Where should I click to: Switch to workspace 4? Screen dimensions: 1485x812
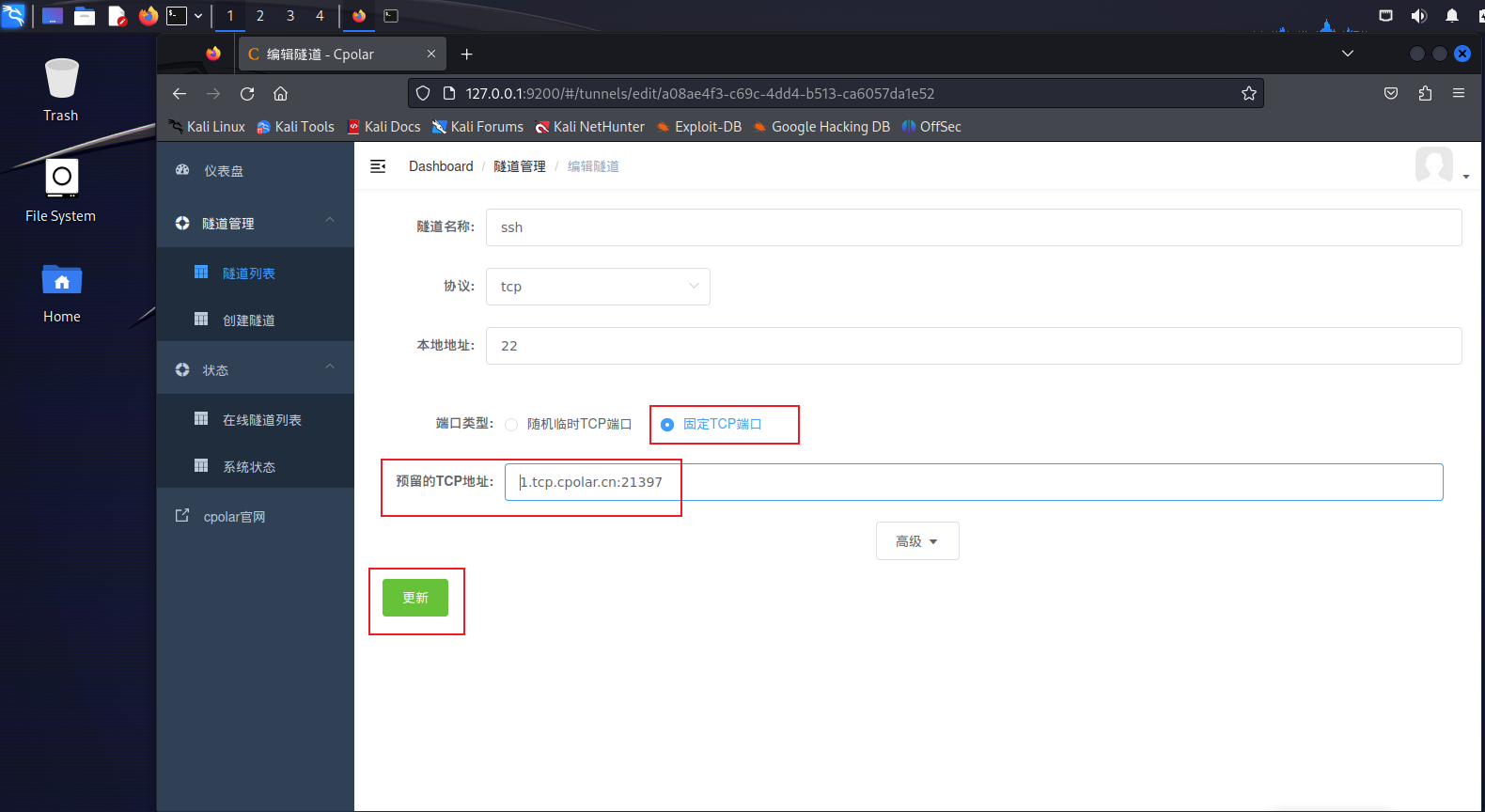[x=320, y=16]
